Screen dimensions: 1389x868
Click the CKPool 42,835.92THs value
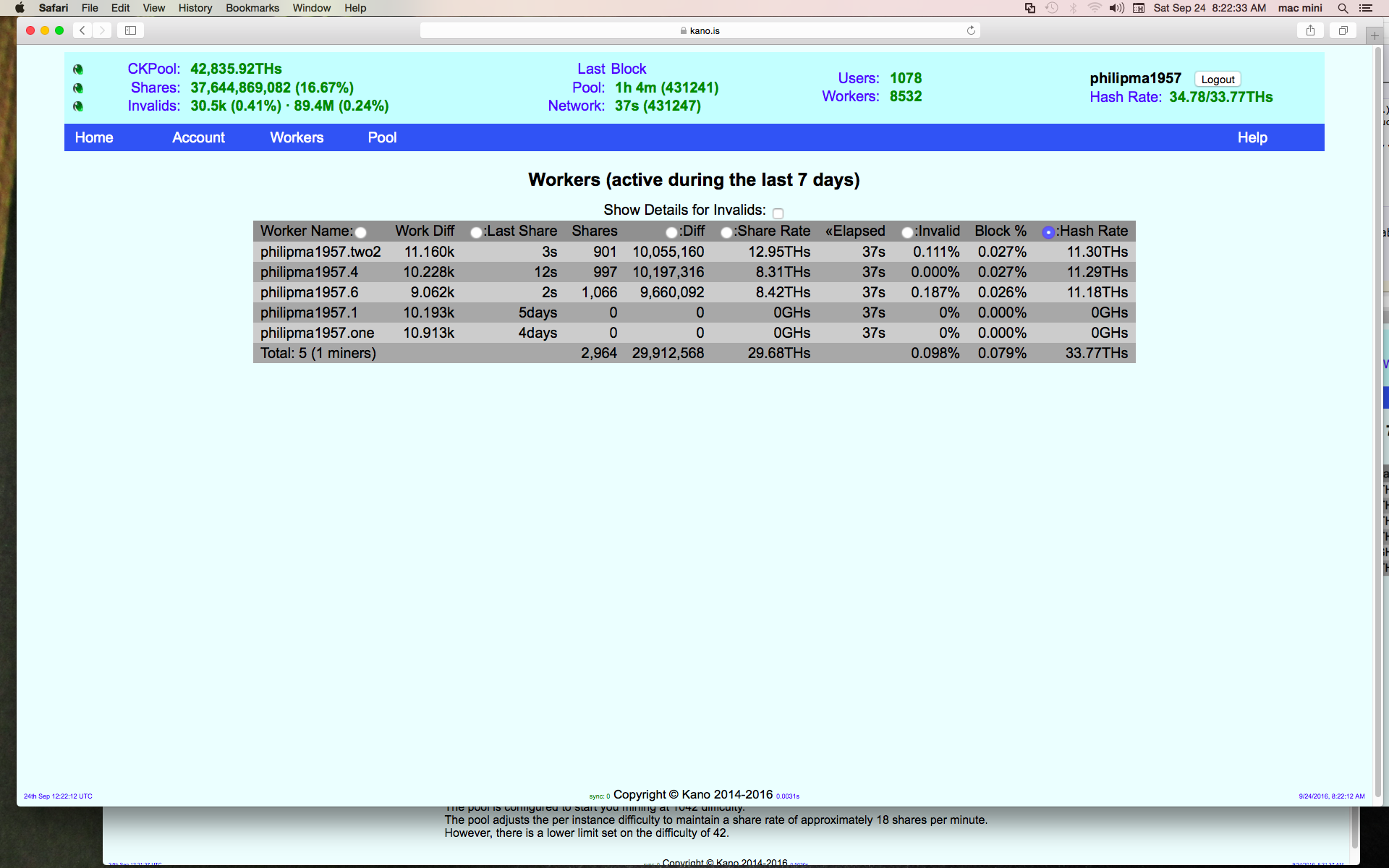[236, 69]
